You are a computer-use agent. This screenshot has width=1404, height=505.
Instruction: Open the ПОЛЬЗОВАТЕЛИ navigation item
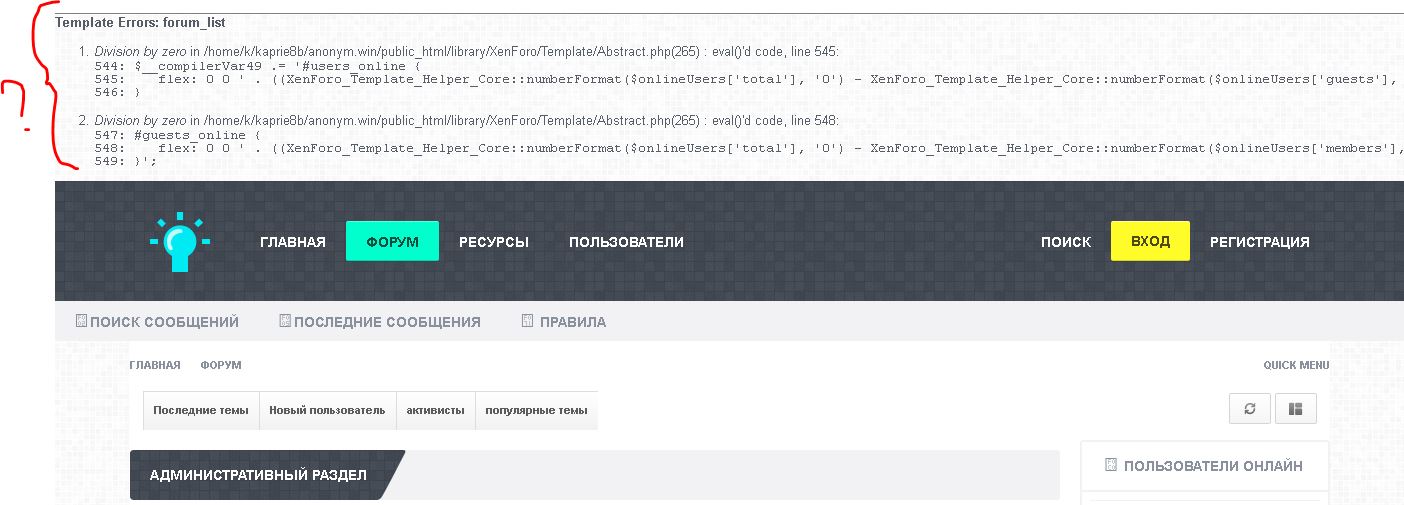click(626, 242)
